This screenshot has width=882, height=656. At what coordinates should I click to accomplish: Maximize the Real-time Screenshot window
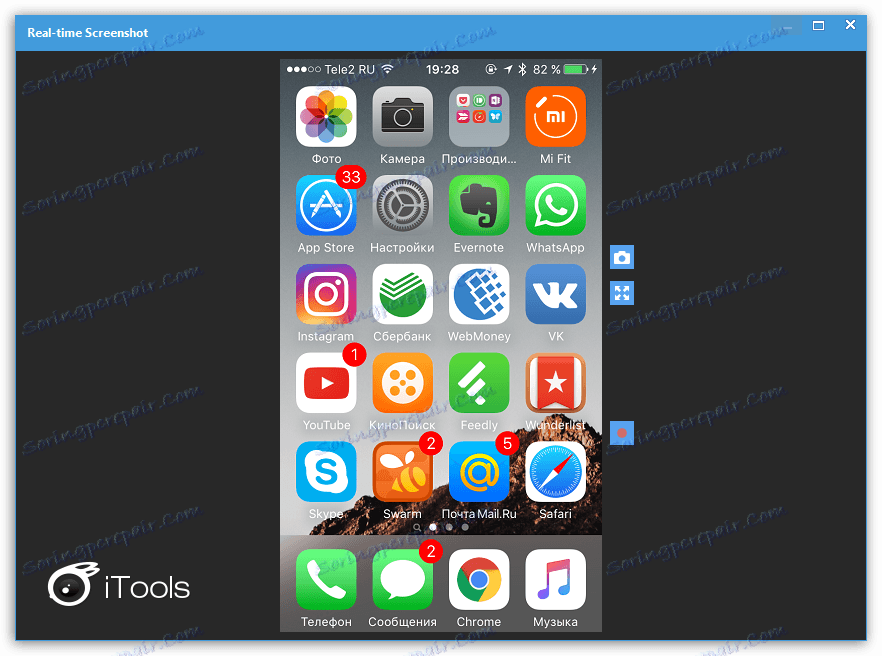818,25
